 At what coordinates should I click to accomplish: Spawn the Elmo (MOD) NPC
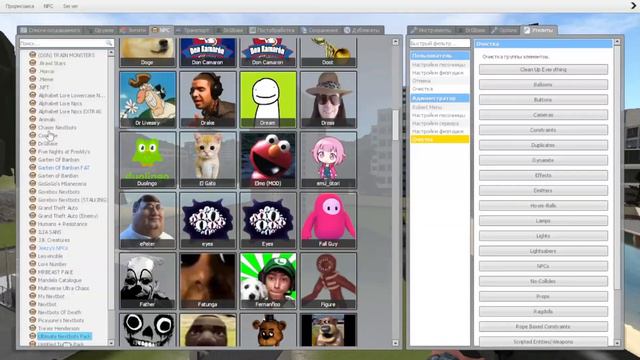pos(268,160)
